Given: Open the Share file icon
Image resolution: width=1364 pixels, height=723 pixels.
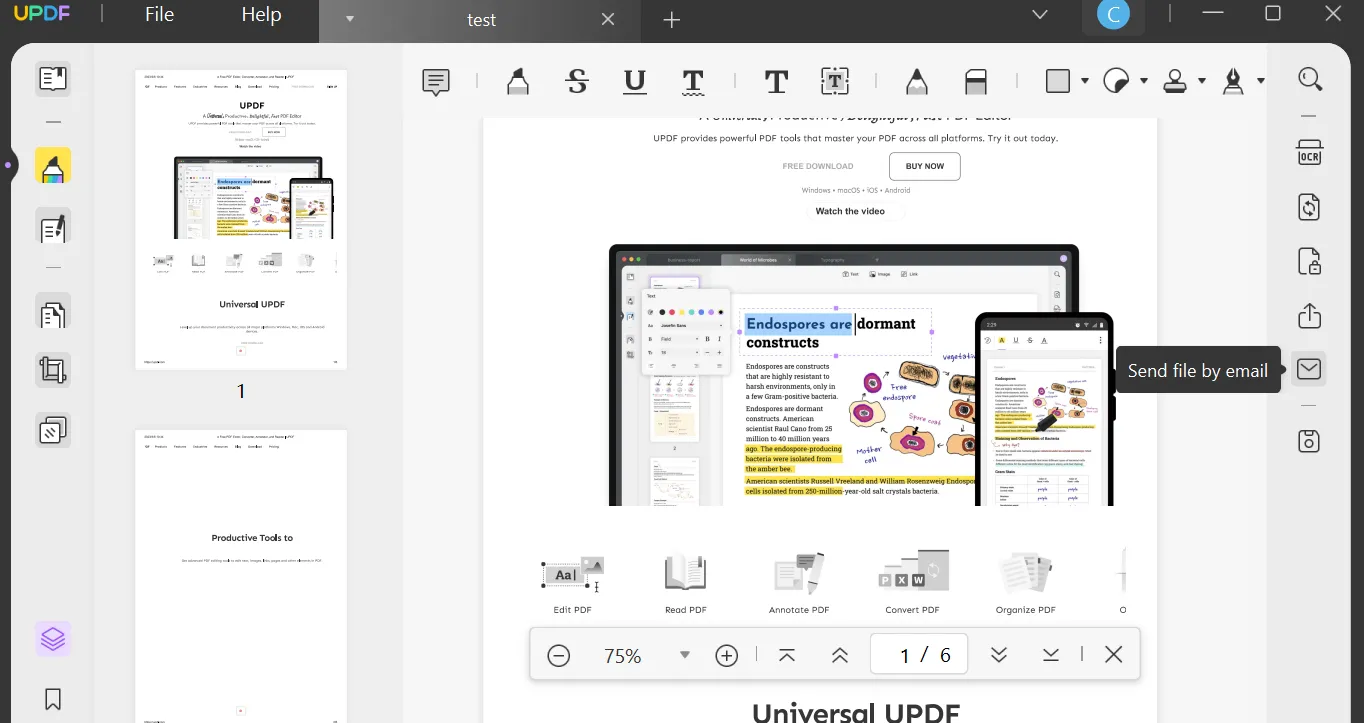Looking at the screenshot, I should (1309, 316).
